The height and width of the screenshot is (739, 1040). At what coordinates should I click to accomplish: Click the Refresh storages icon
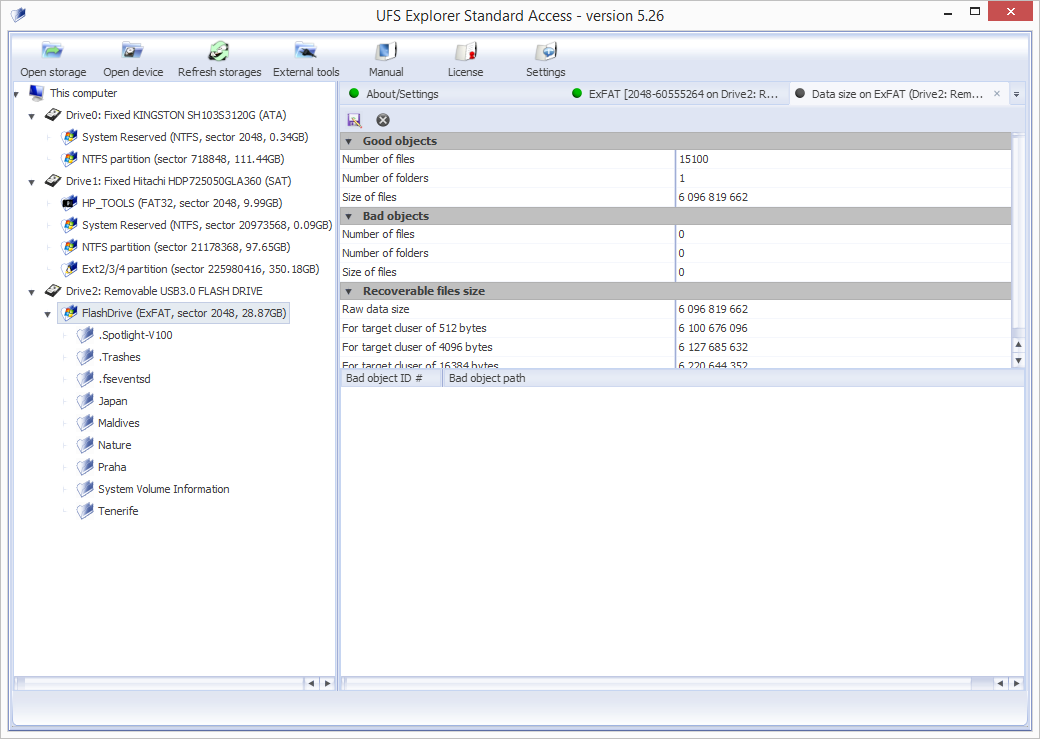(x=219, y=52)
